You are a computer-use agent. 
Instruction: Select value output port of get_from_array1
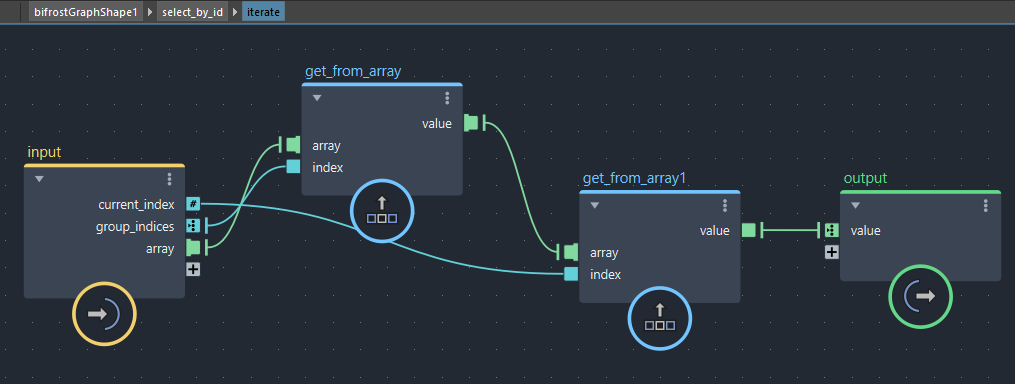pyautogui.click(x=748, y=230)
